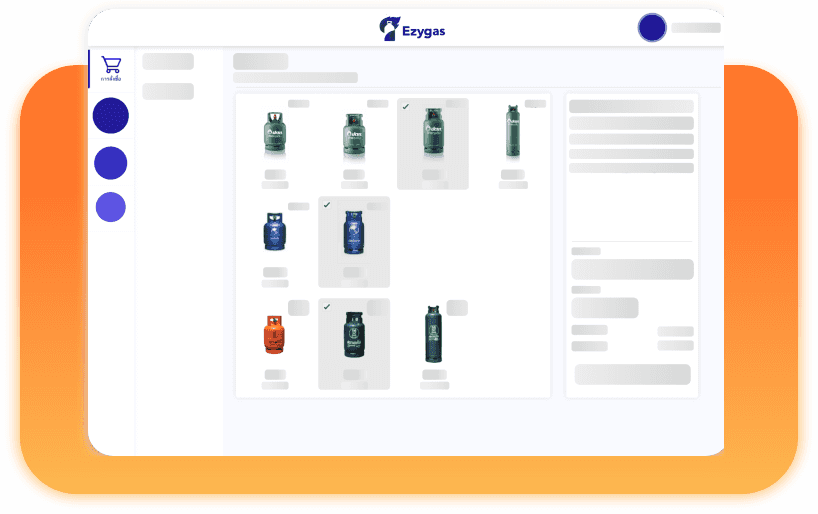Screen dimensions: 818x514
Task: Click the large input field in order panel
Action: 632,269
